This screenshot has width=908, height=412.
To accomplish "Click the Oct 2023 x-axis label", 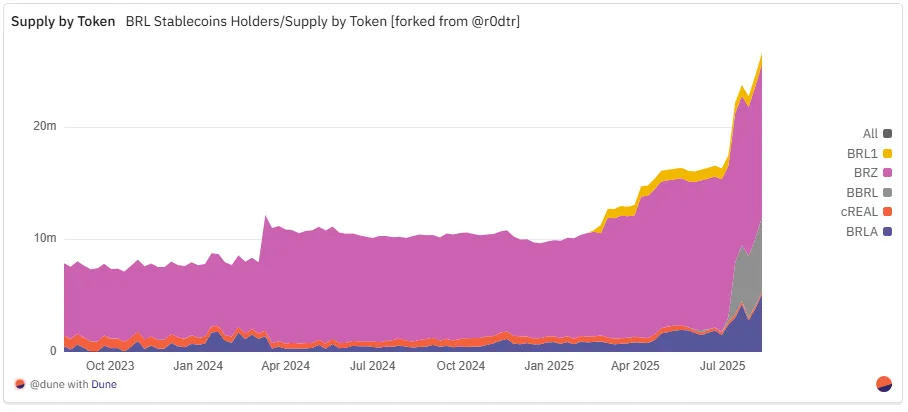I will tap(110, 367).
